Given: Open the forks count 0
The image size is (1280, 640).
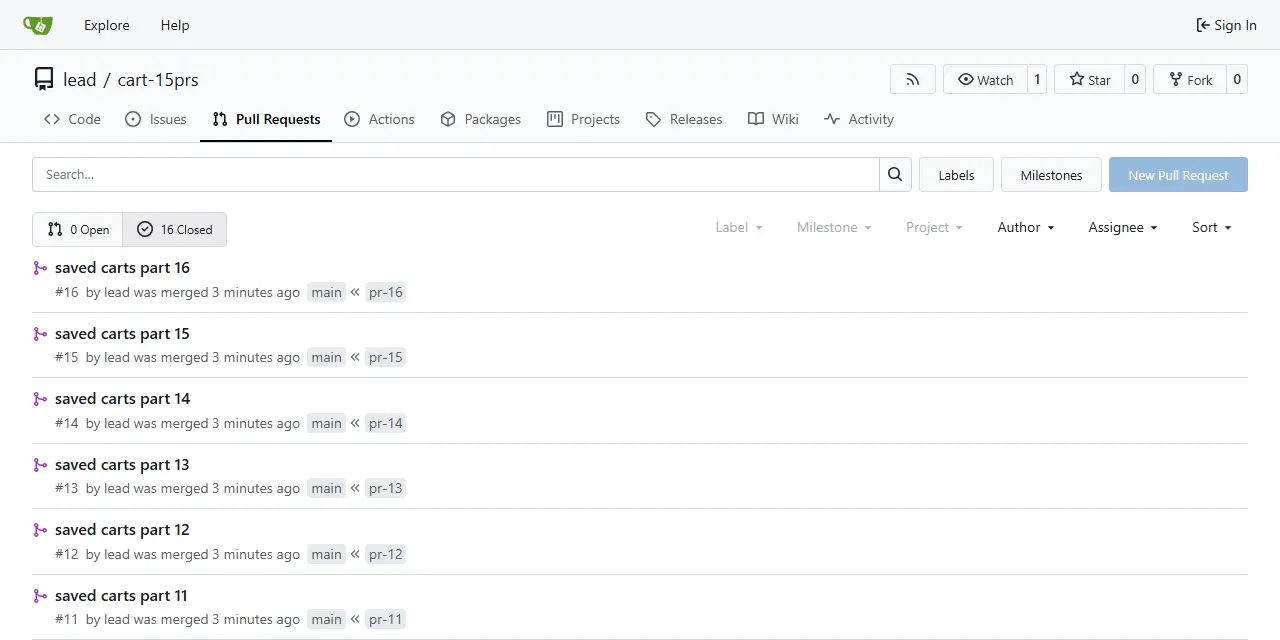Looking at the screenshot, I should click(x=1237, y=80).
